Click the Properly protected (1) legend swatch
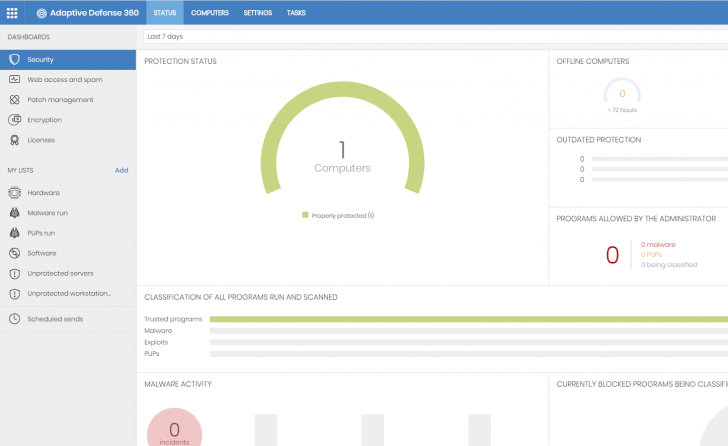Image resolution: width=728 pixels, height=446 pixels. pyautogui.click(x=305, y=215)
